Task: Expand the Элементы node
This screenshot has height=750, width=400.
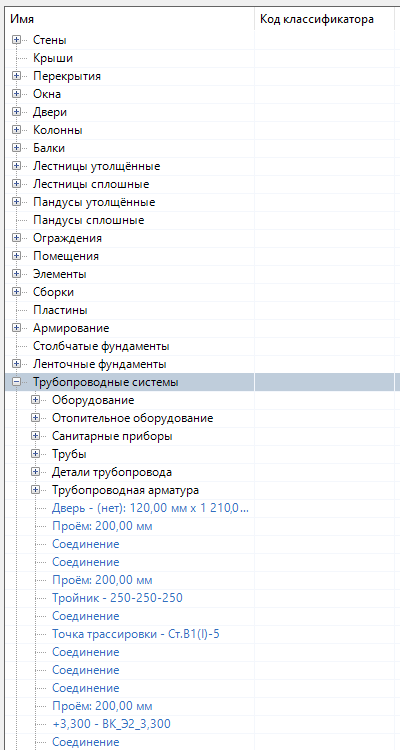Action: pos(17,275)
